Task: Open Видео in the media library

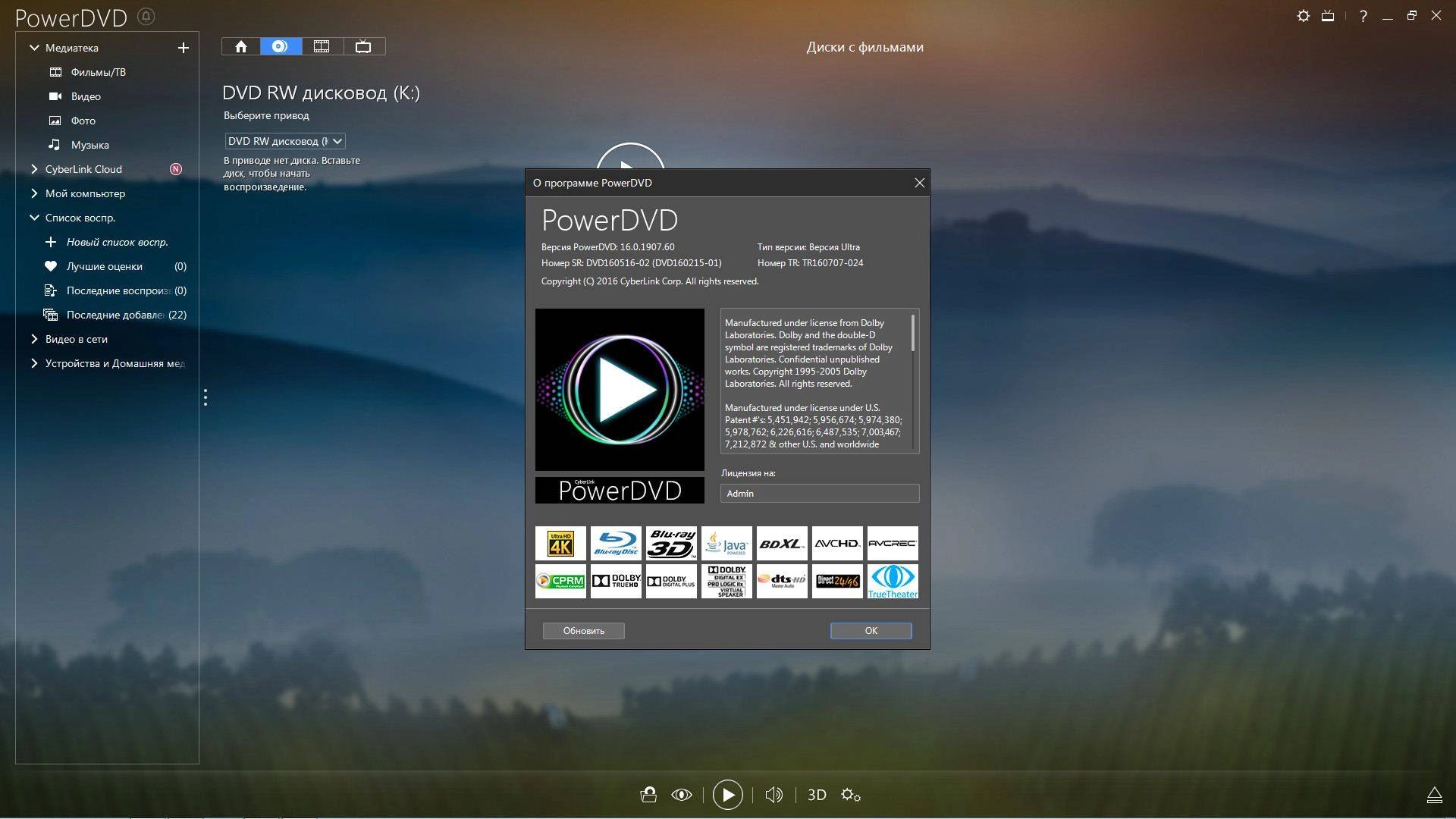Action: click(86, 96)
